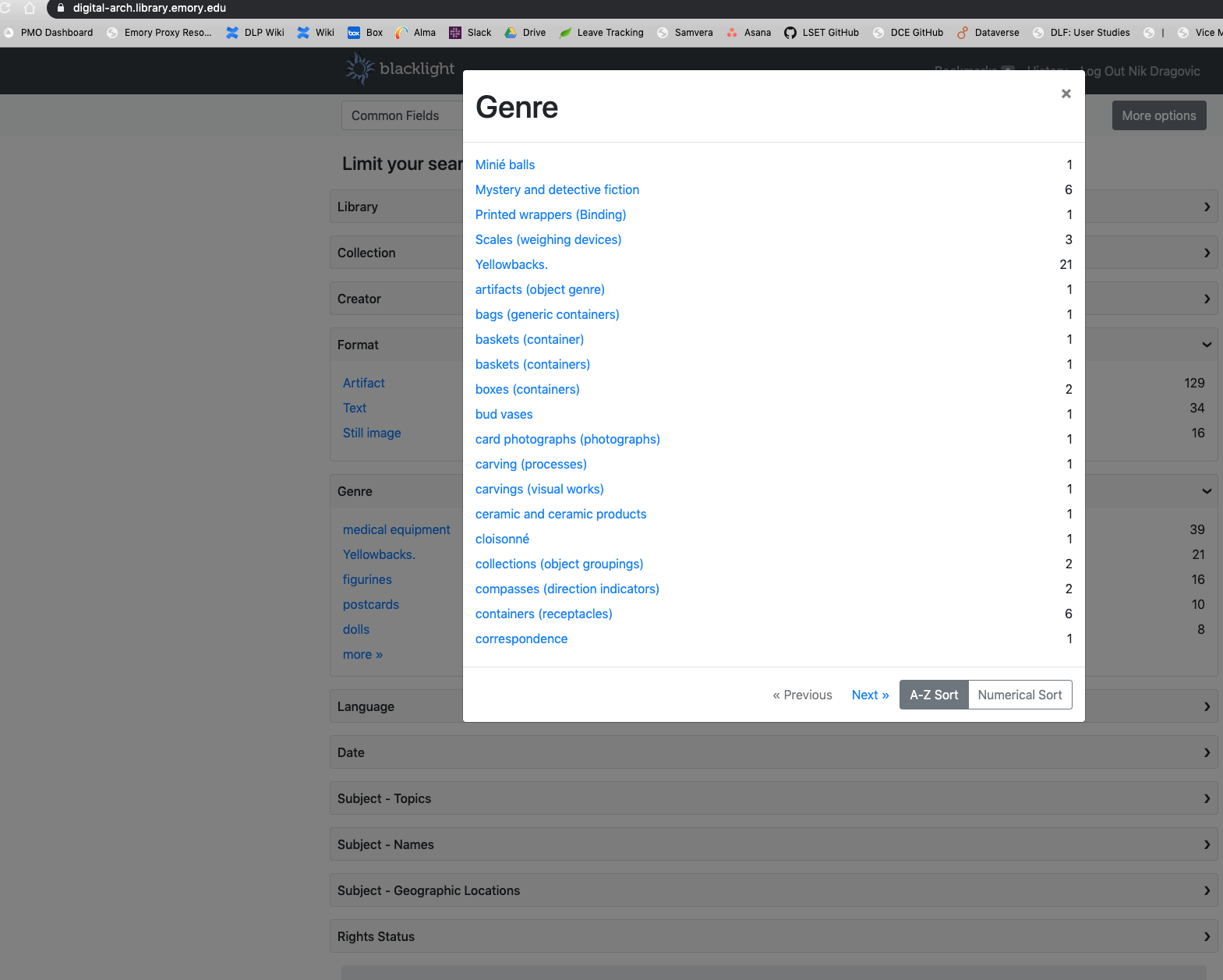Expand Subject - Names facet
The image size is (1223, 980).
click(773, 844)
